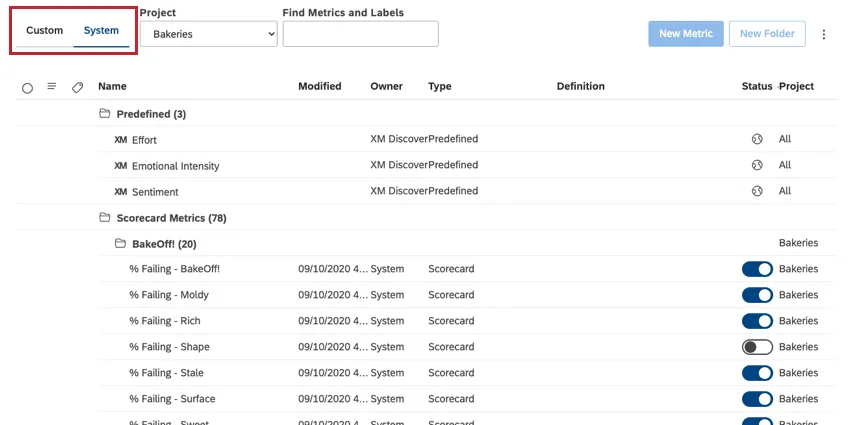Open the three-dot more options menu
Viewport: 850px width, 425px height.
824,34
